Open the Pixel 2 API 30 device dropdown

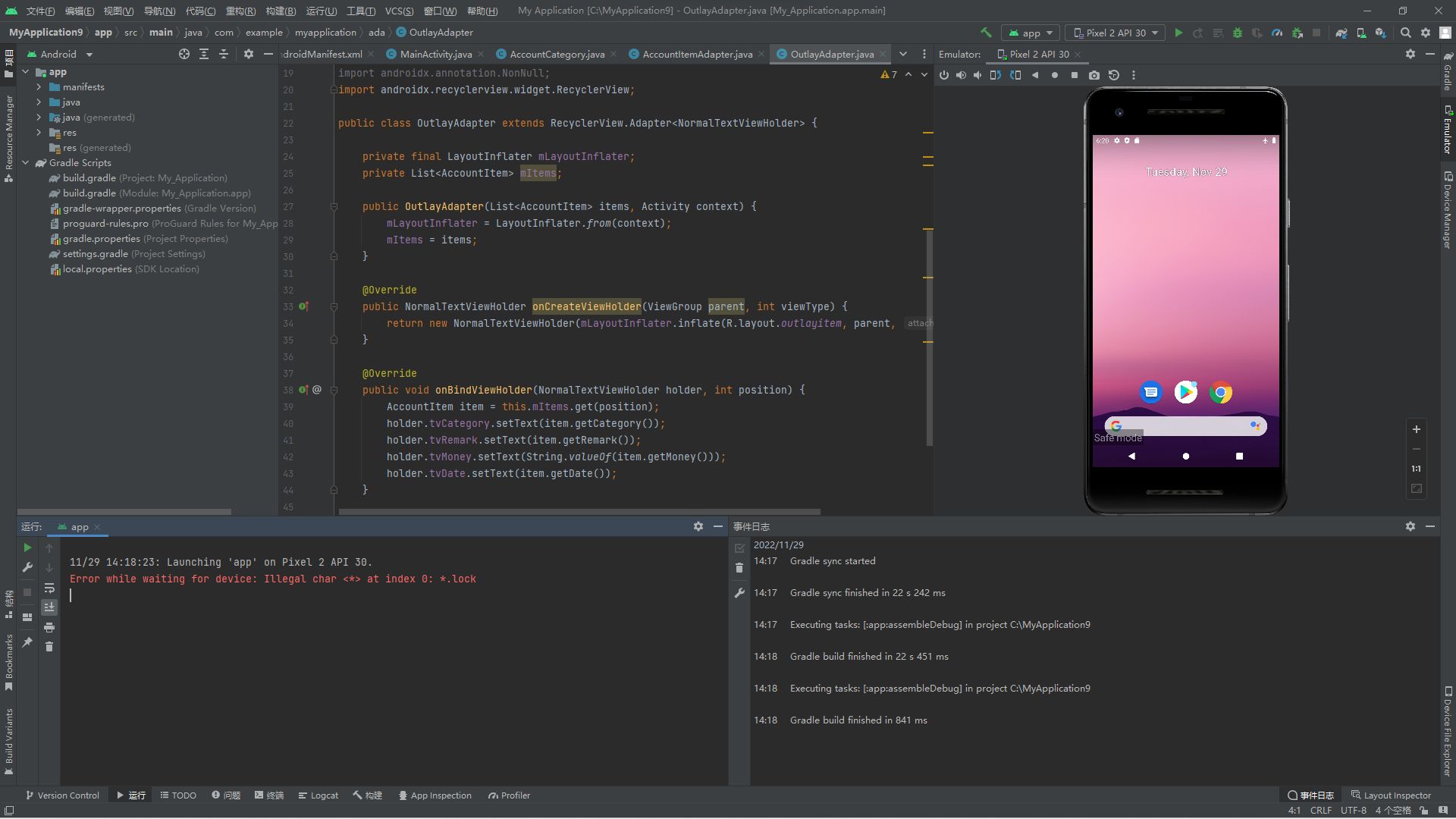pos(1116,33)
